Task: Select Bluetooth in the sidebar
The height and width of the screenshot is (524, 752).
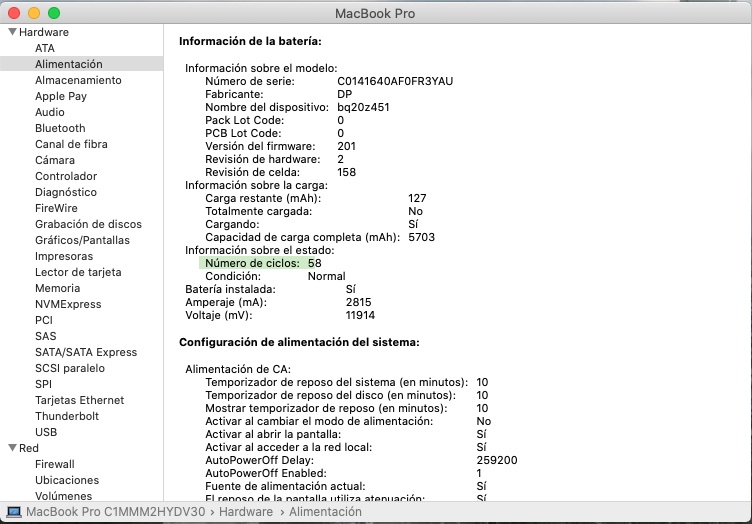Action: [60, 128]
